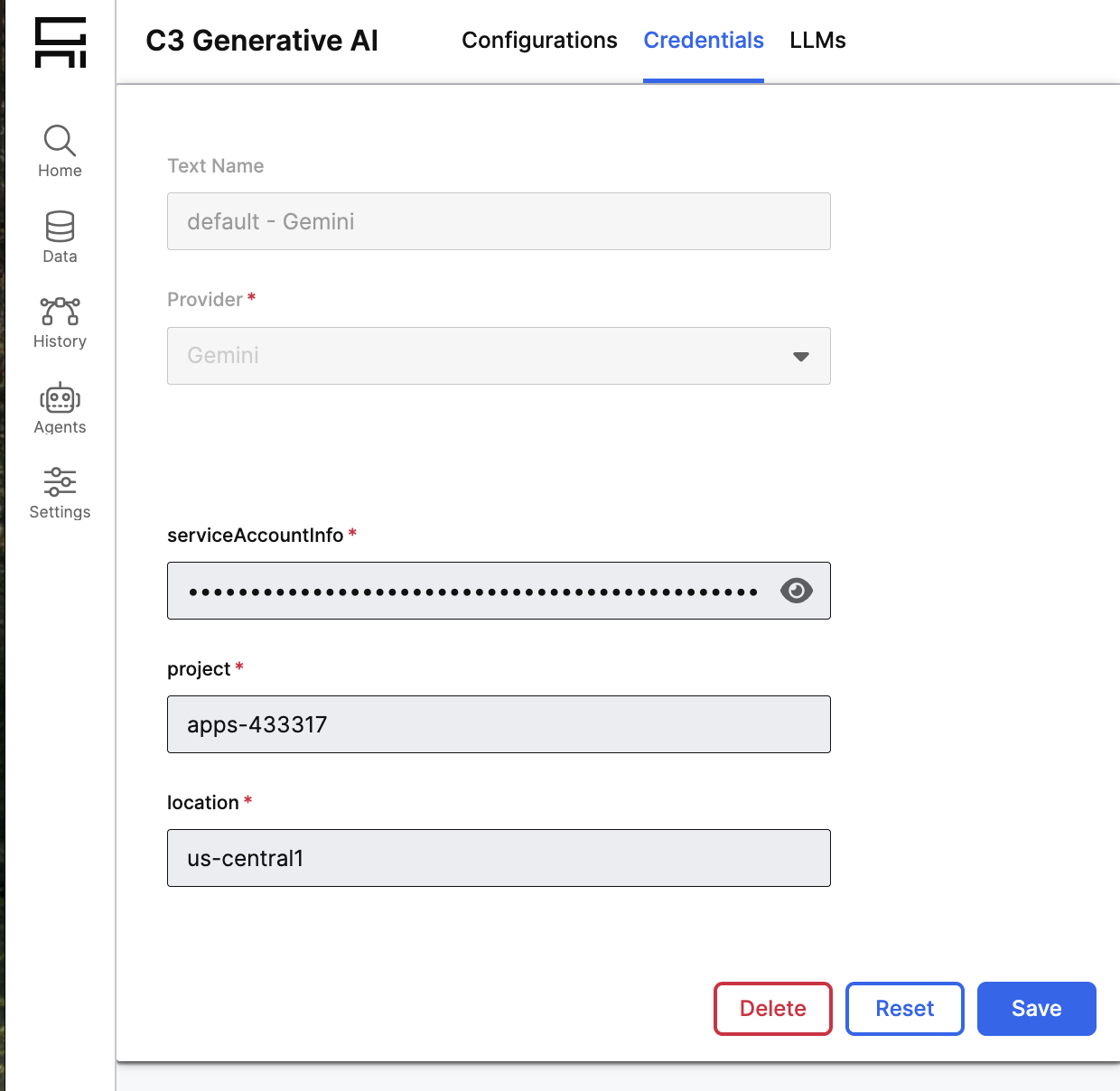The image size is (1120, 1091).
Task: Click the location field showing us-central1
Action: click(498, 858)
